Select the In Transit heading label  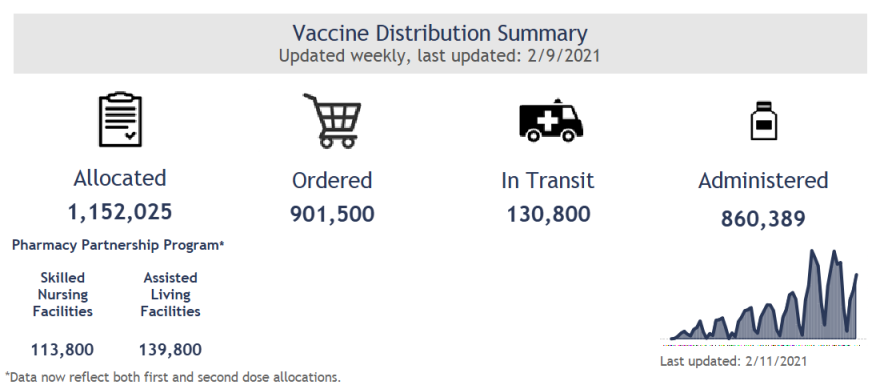[x=548, y=181]
